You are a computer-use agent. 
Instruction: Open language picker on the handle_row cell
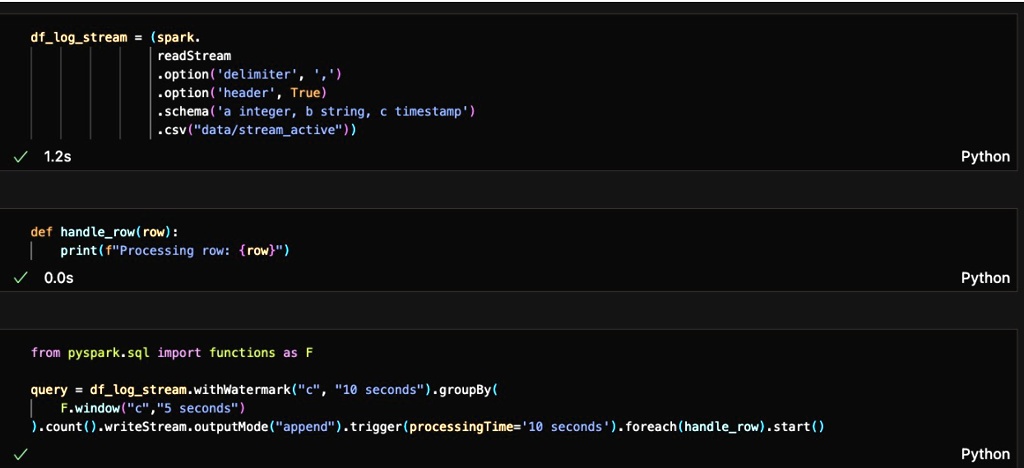pyautogui.click(x=985, y=278)
